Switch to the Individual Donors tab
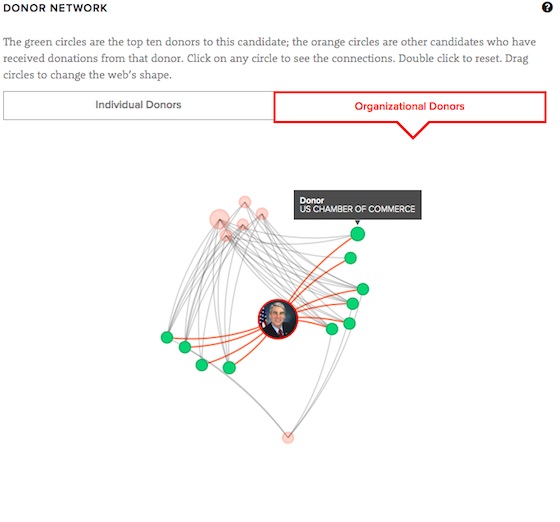 pos(138,105)
